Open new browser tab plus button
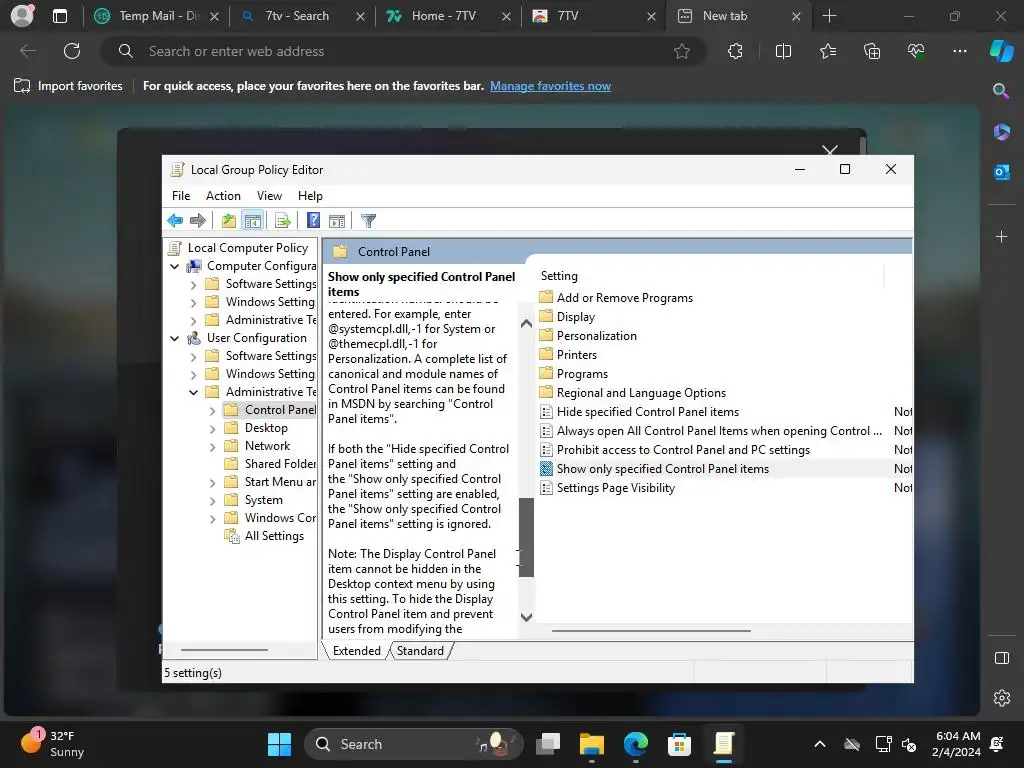This screenshot has width=1024, height=768. 829,16
